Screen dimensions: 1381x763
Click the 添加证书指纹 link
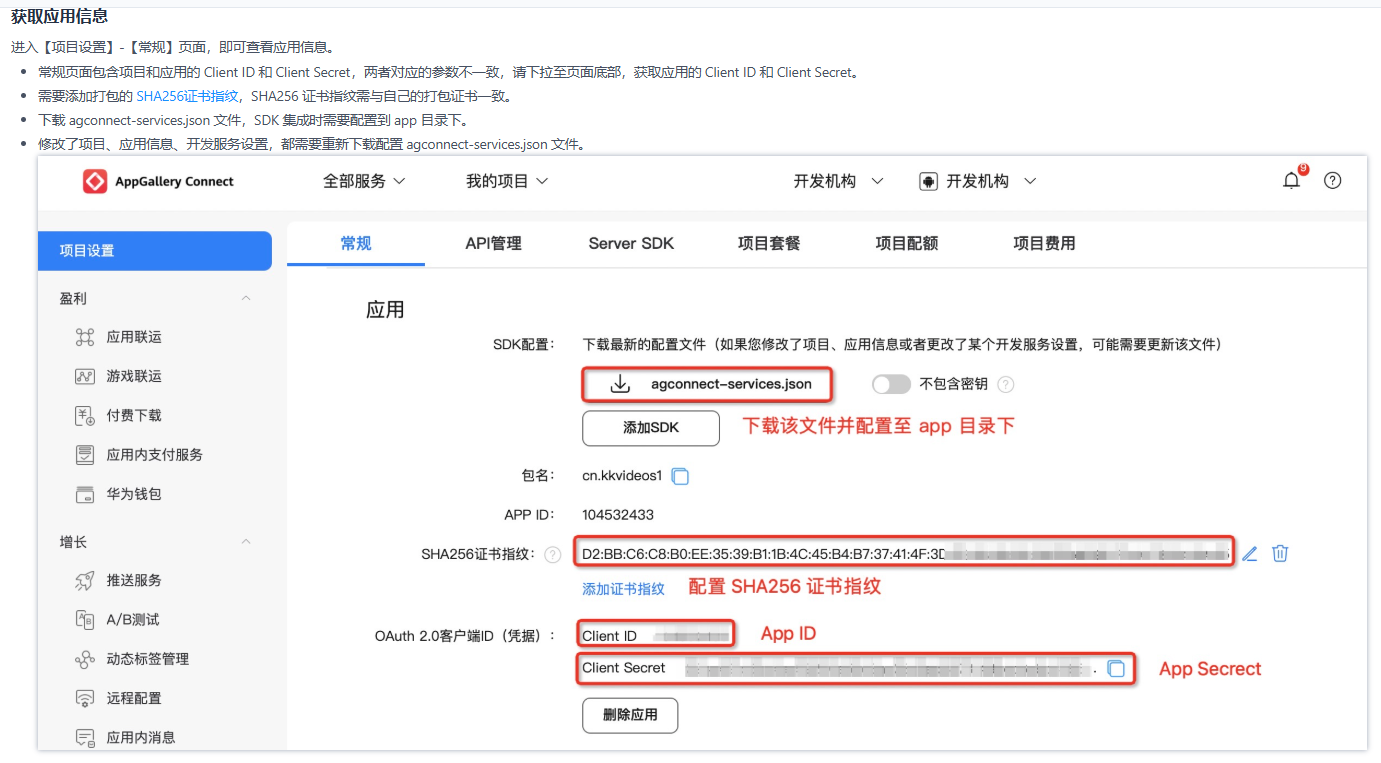pyautogui.click(x=623, y=589)
